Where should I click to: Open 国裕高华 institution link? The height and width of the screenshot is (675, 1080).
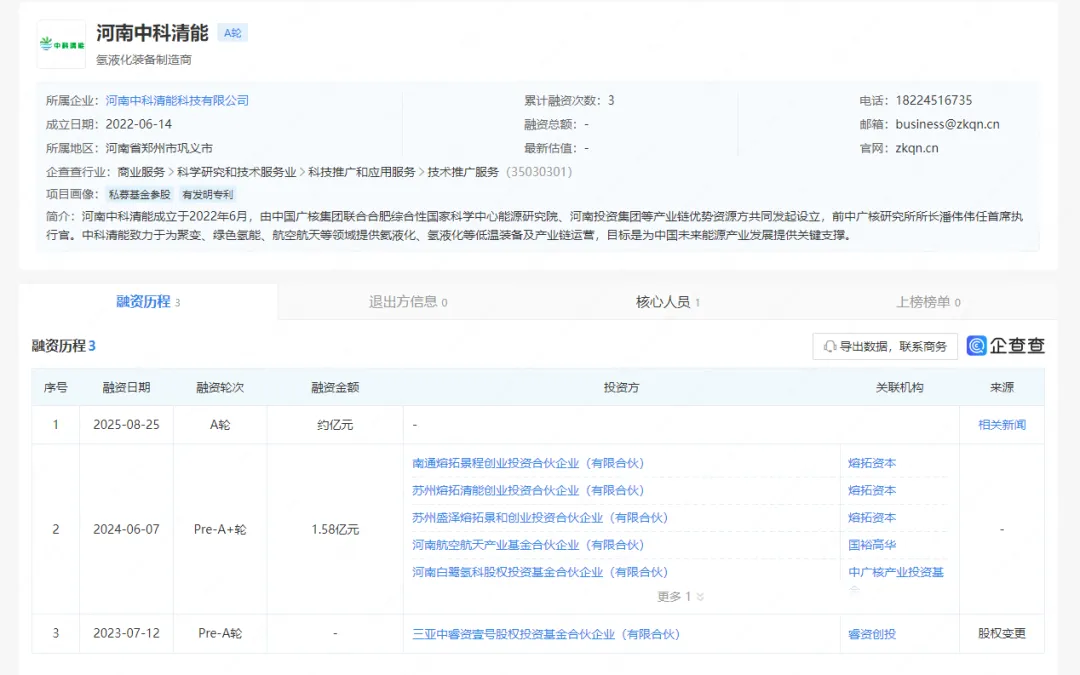point(872,545)
